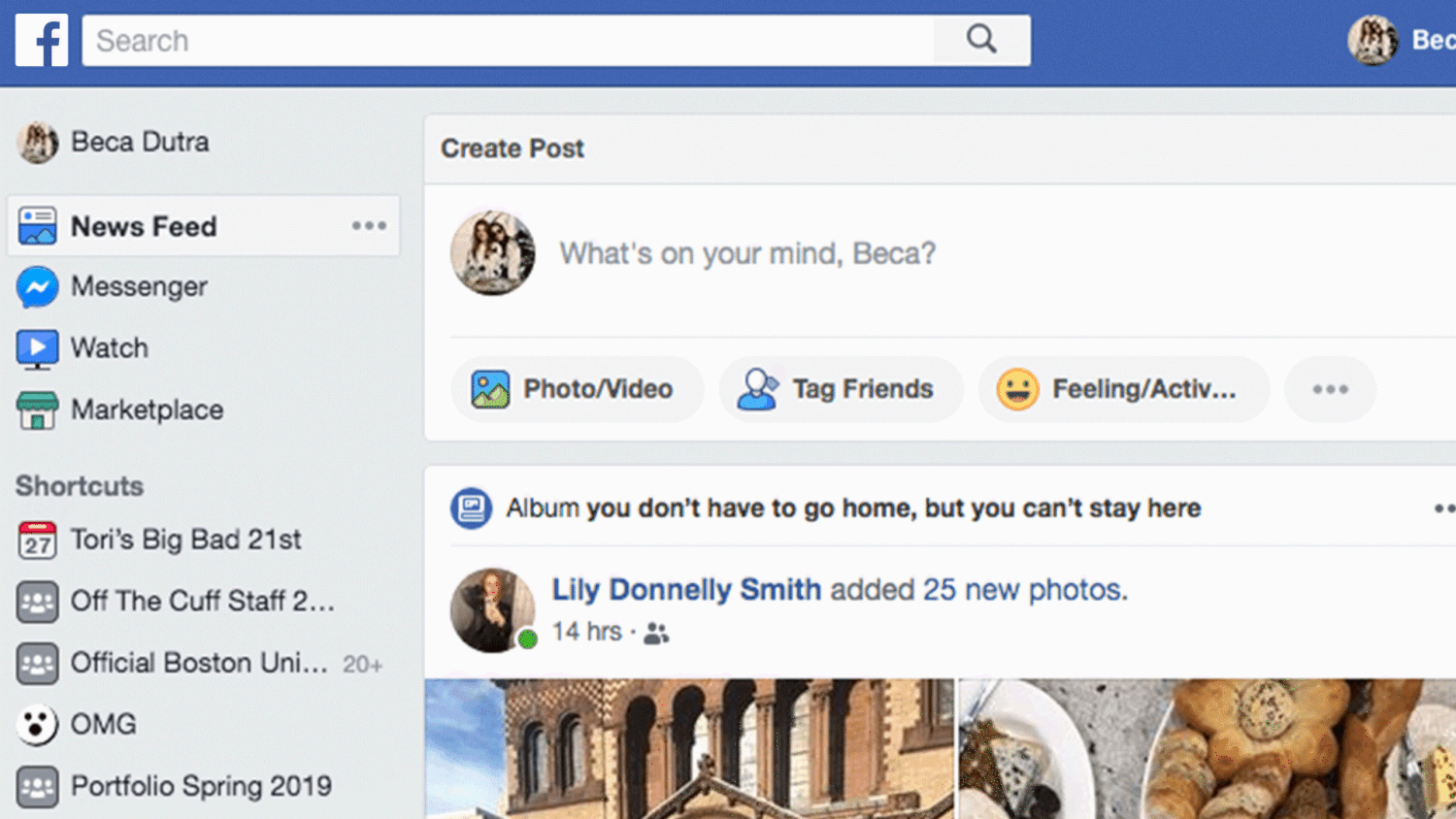Viewport: 1456px width, 819px height.
Task: Open Watch from sidebar
Action: (110, 348)
